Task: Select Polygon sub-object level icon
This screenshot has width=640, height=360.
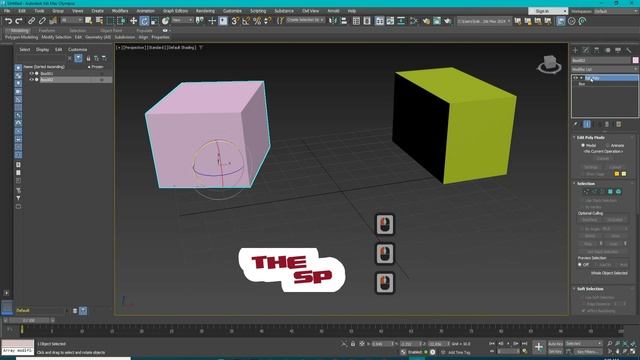Action: point(610,191)
